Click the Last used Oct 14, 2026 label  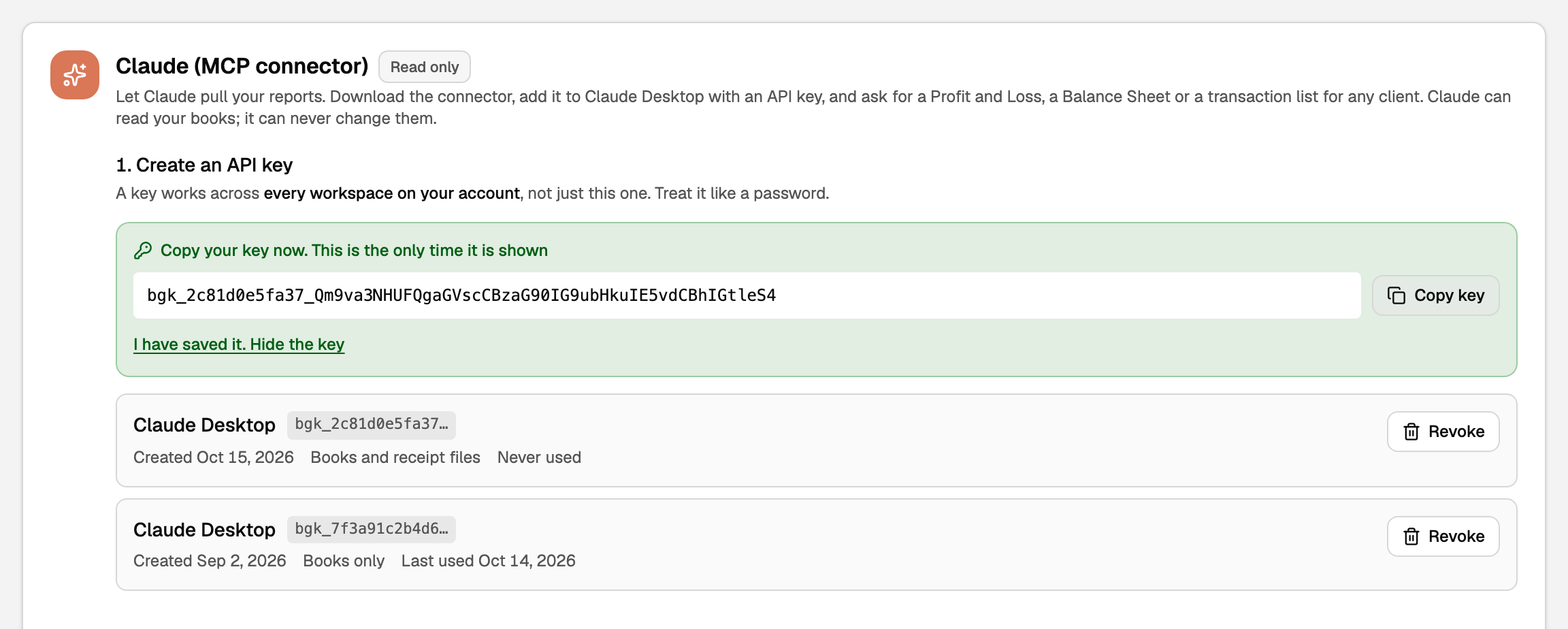coord(489,561)
